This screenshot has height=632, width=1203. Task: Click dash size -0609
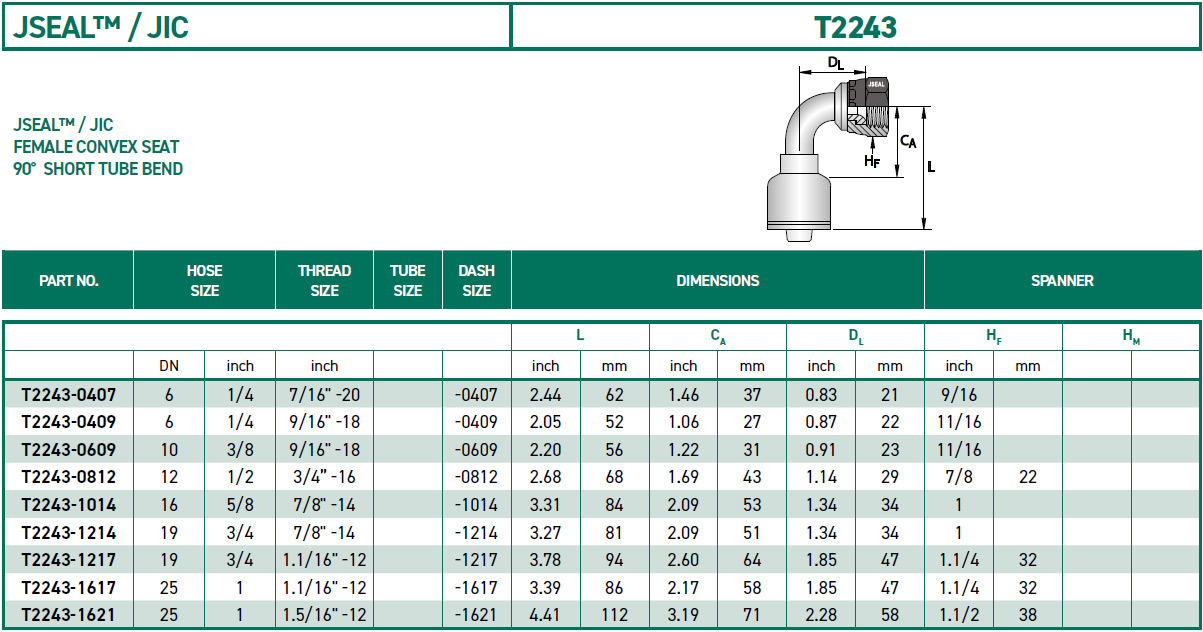point(476,450)
